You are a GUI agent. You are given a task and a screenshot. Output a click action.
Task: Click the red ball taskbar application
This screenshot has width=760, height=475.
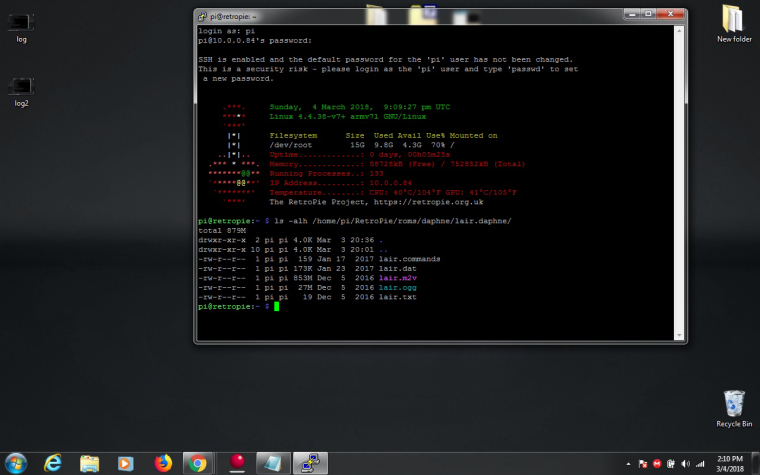pos(237,463)
